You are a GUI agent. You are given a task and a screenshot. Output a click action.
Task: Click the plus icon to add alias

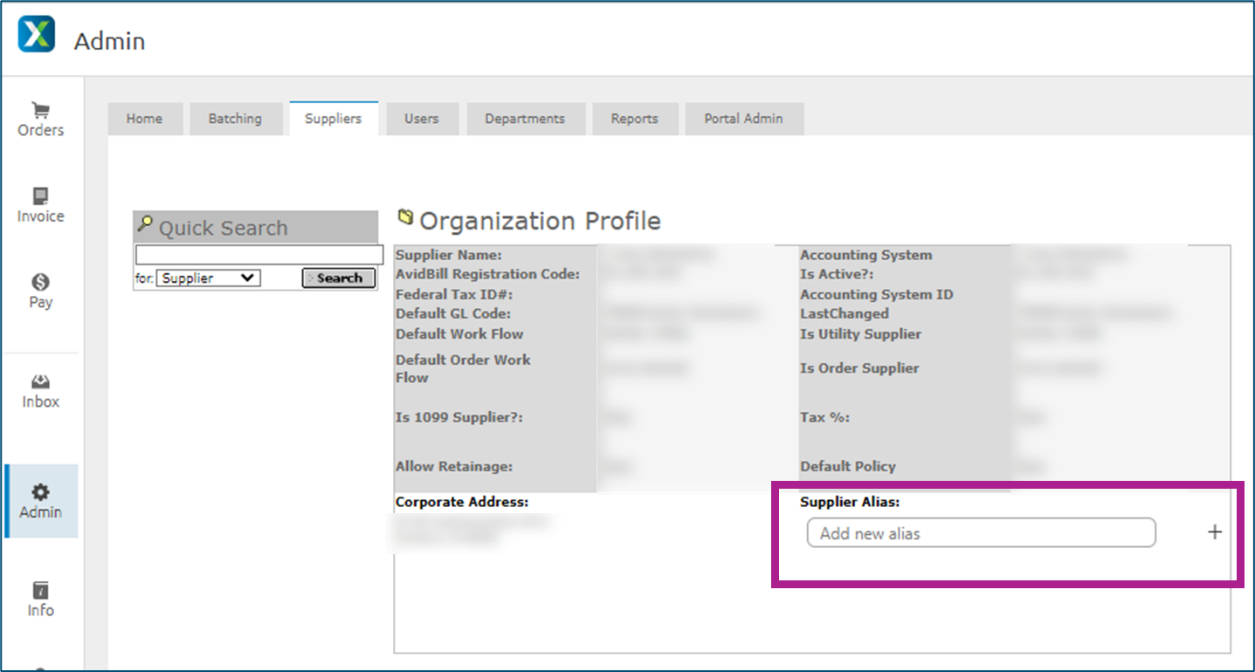(x=1215, y=533)
